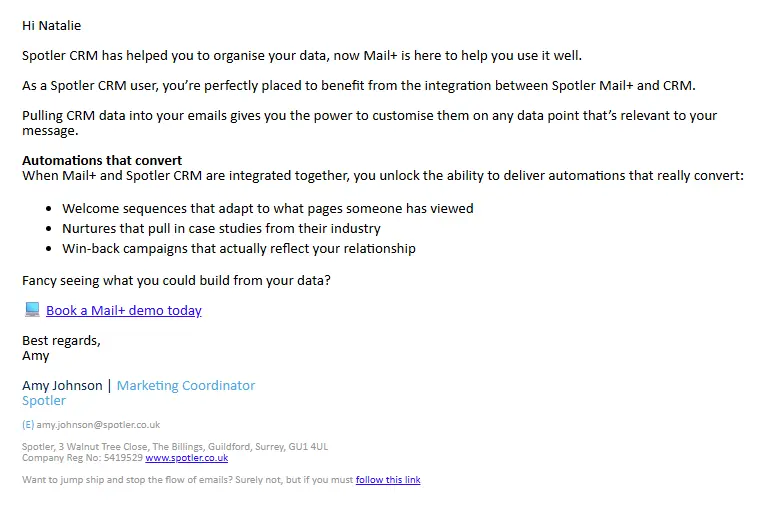770x505 pixels.
Task: Click the Walnut Tree Close address line
Action: 175,447
